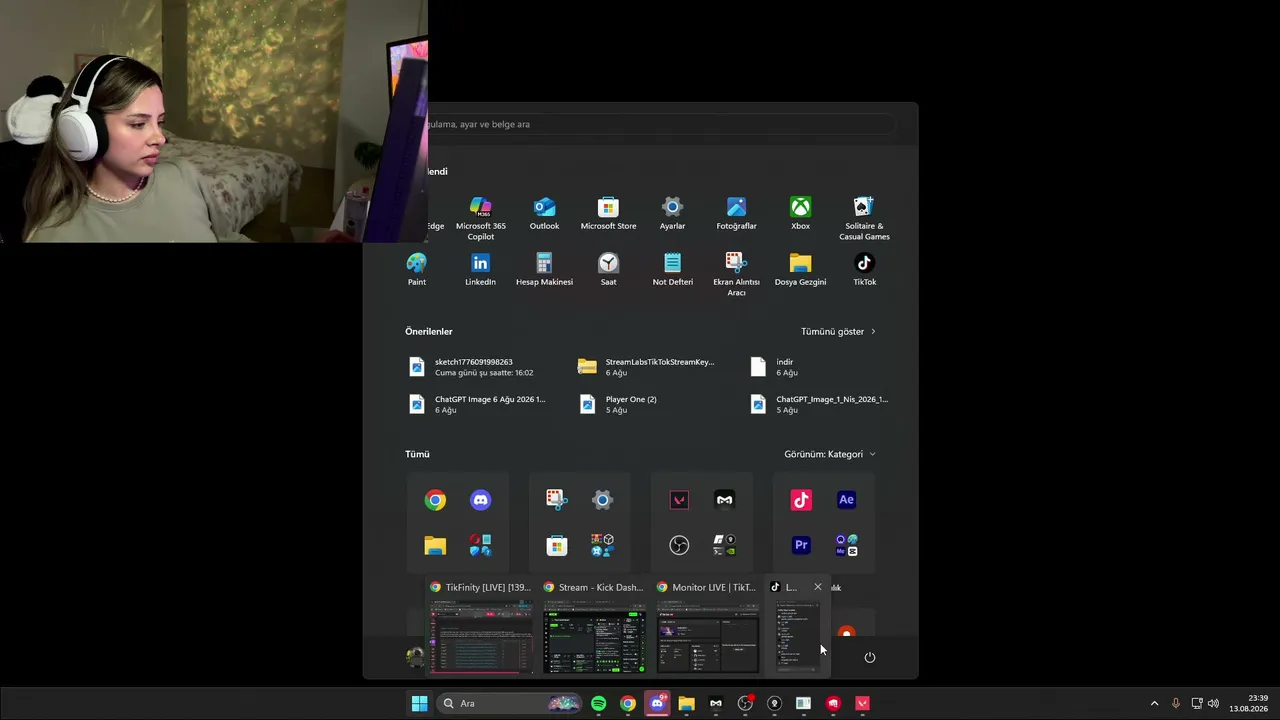This screenshot has height=720, width=1280.
Task: Open the Monitor LIVE | TikTok preview
Action: [x=707, y=627]
